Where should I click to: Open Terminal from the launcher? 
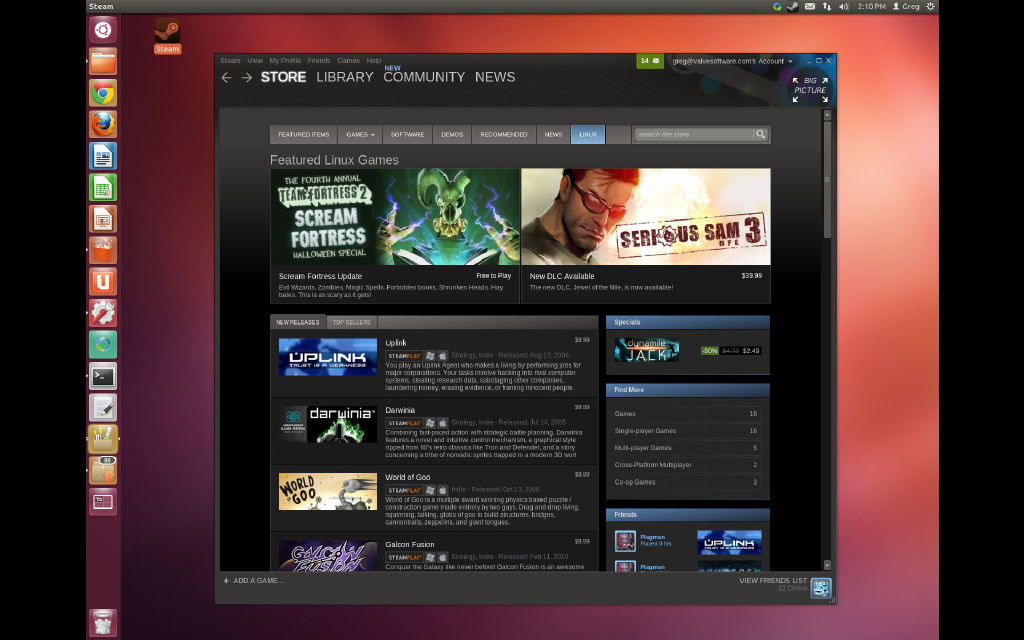[103, 376]
